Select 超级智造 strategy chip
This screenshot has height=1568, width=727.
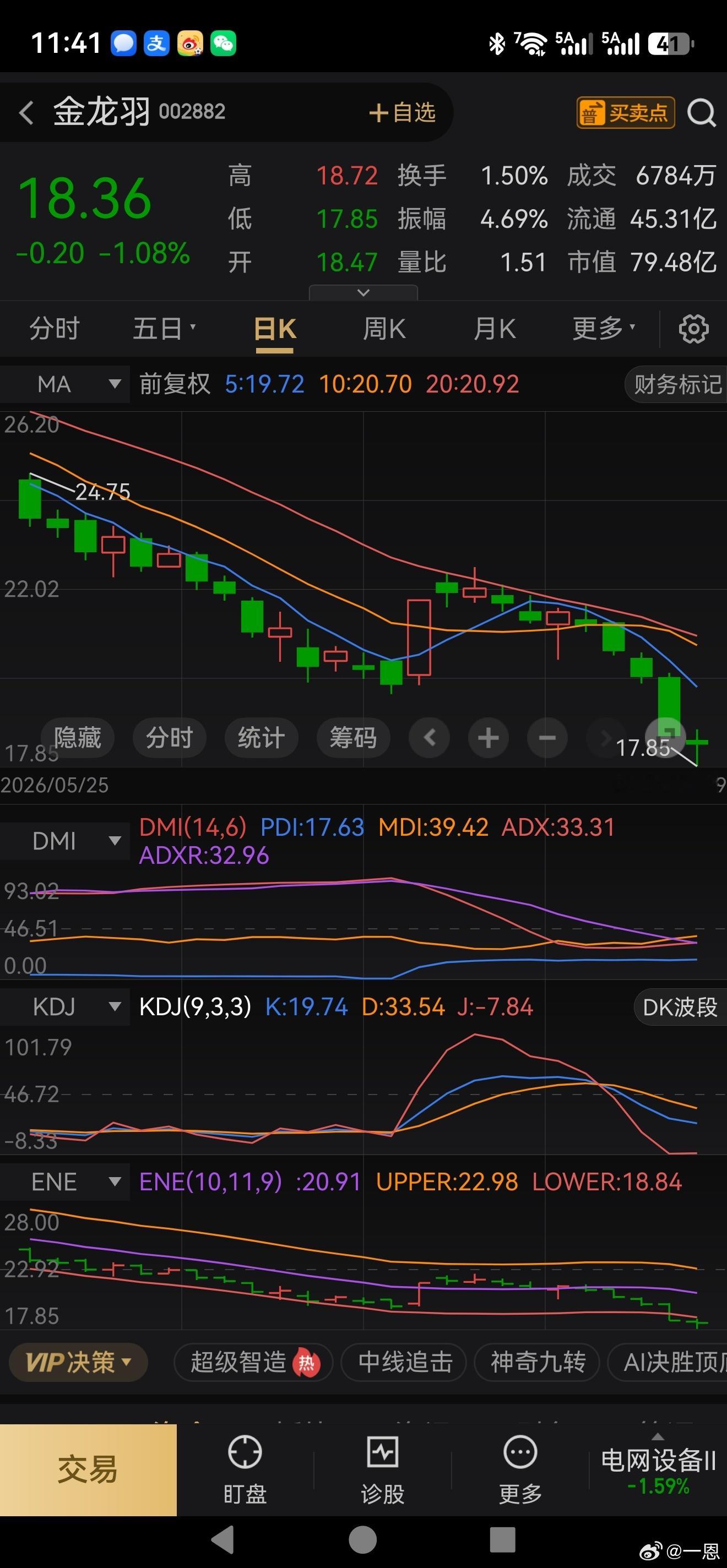(x=253, y=1362)
